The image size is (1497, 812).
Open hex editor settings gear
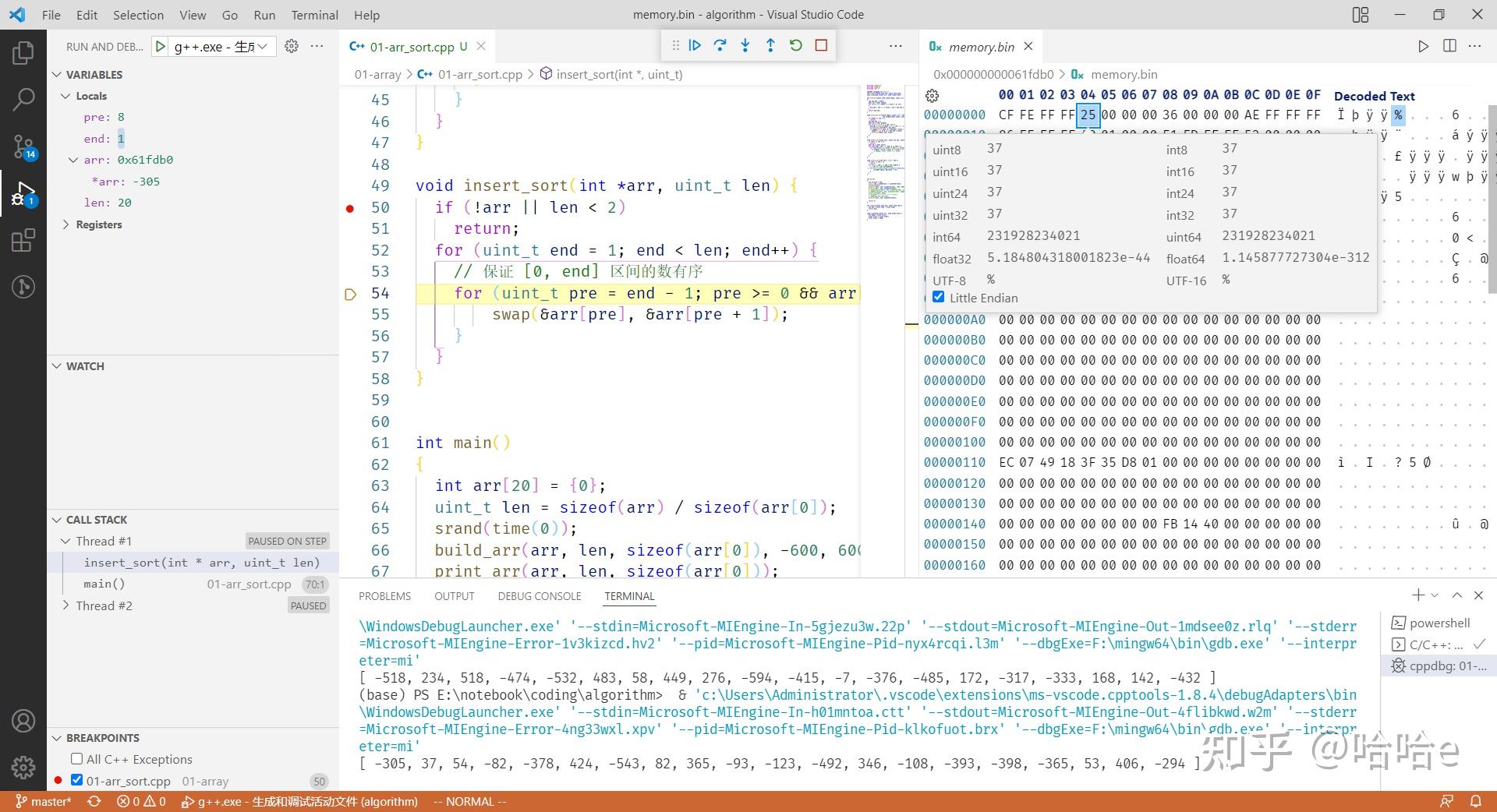[932, 95]
